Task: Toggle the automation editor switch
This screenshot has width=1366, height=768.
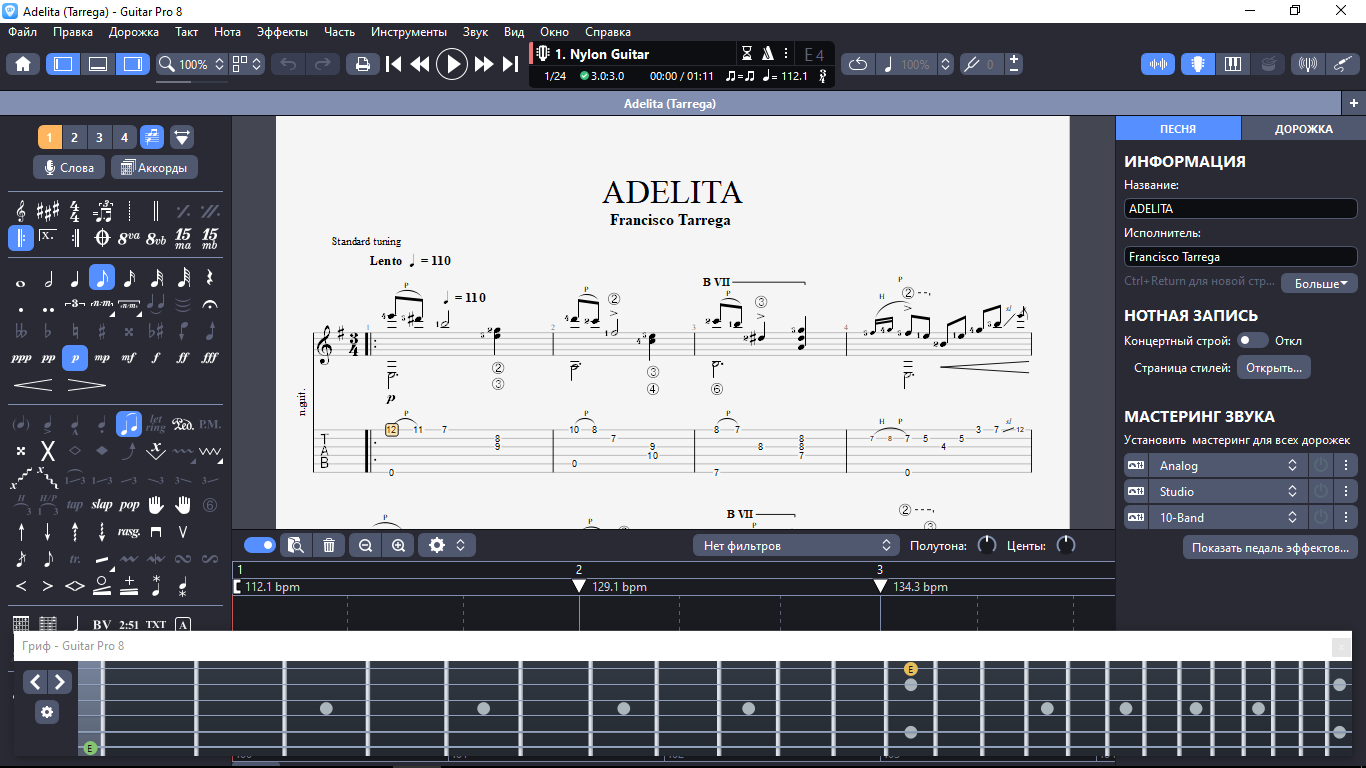Action: (260, 545)
